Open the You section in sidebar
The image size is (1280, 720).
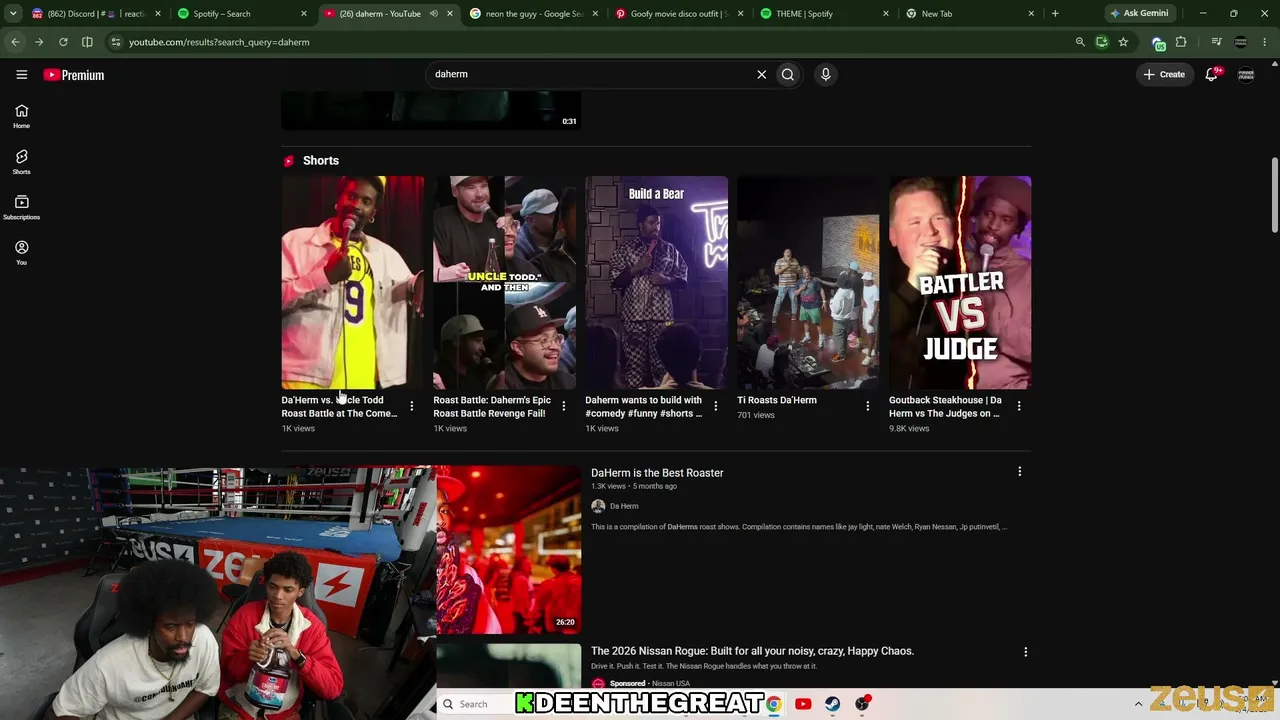21,253
